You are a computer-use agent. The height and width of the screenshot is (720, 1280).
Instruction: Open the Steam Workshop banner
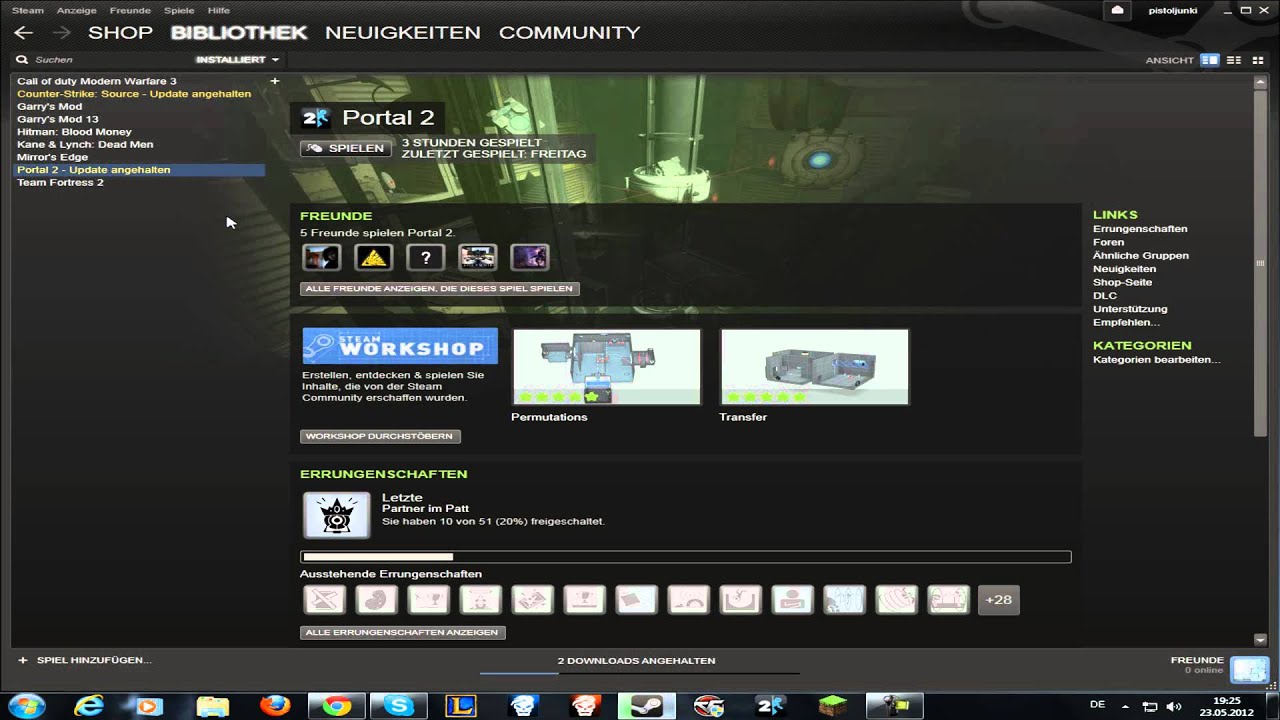tap(400, 346)
